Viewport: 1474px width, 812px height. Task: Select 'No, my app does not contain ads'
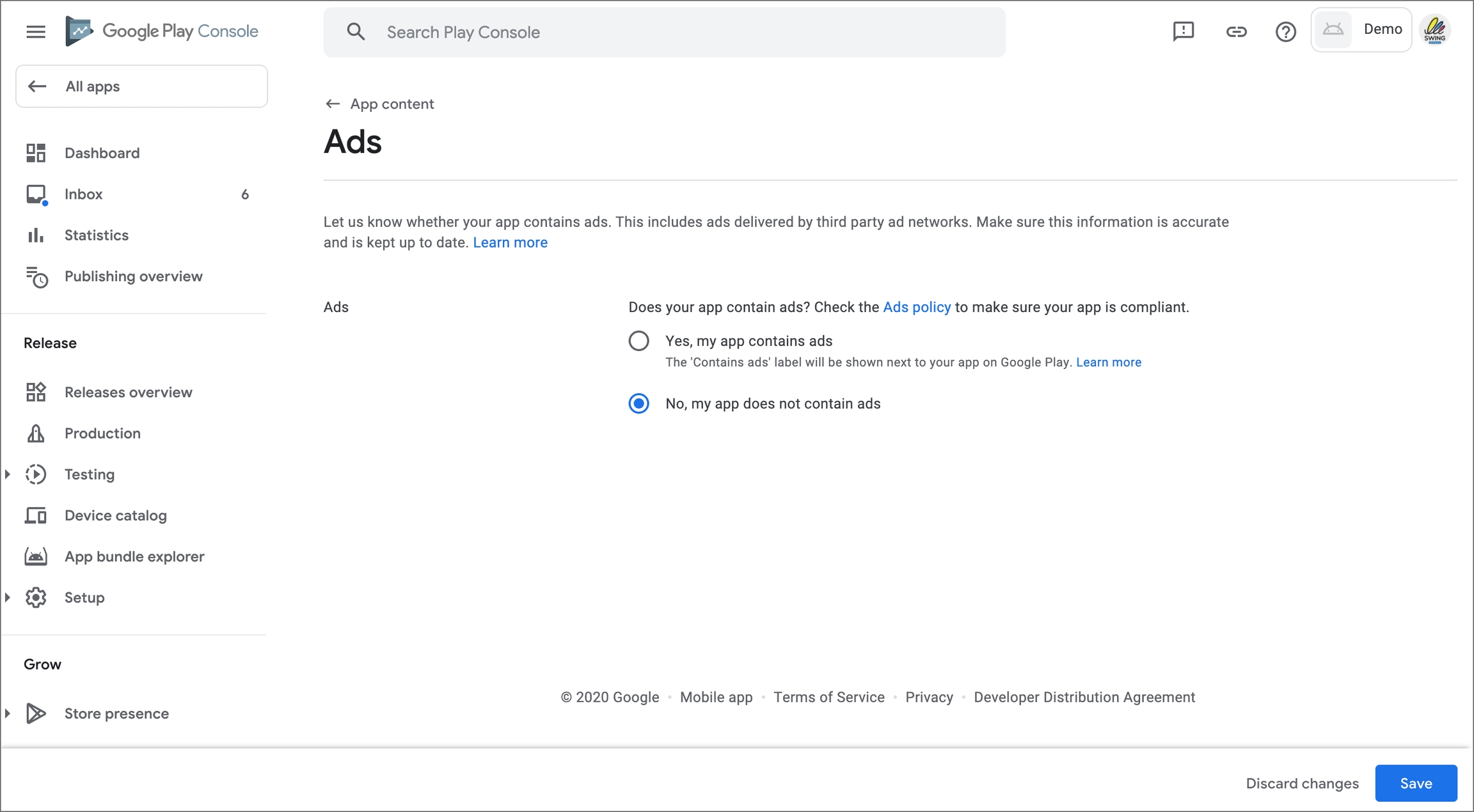pyautogui.click(x=638, y=403)
